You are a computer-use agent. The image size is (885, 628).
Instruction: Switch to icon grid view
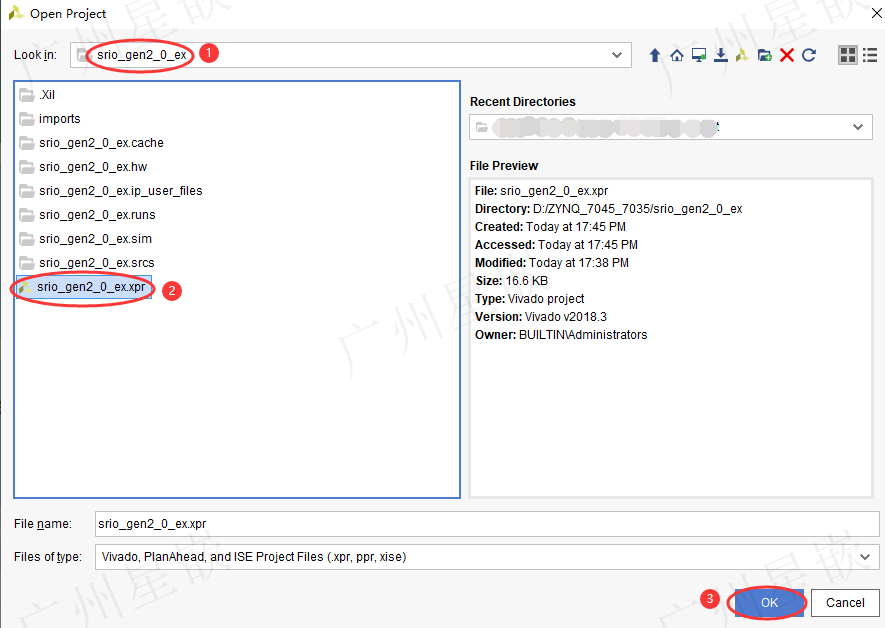848,55
